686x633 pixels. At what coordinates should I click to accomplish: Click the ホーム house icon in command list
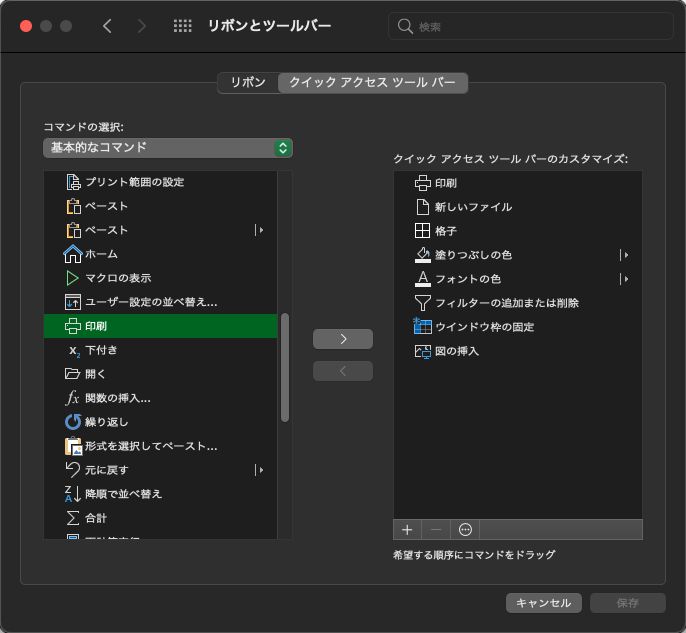72,254
